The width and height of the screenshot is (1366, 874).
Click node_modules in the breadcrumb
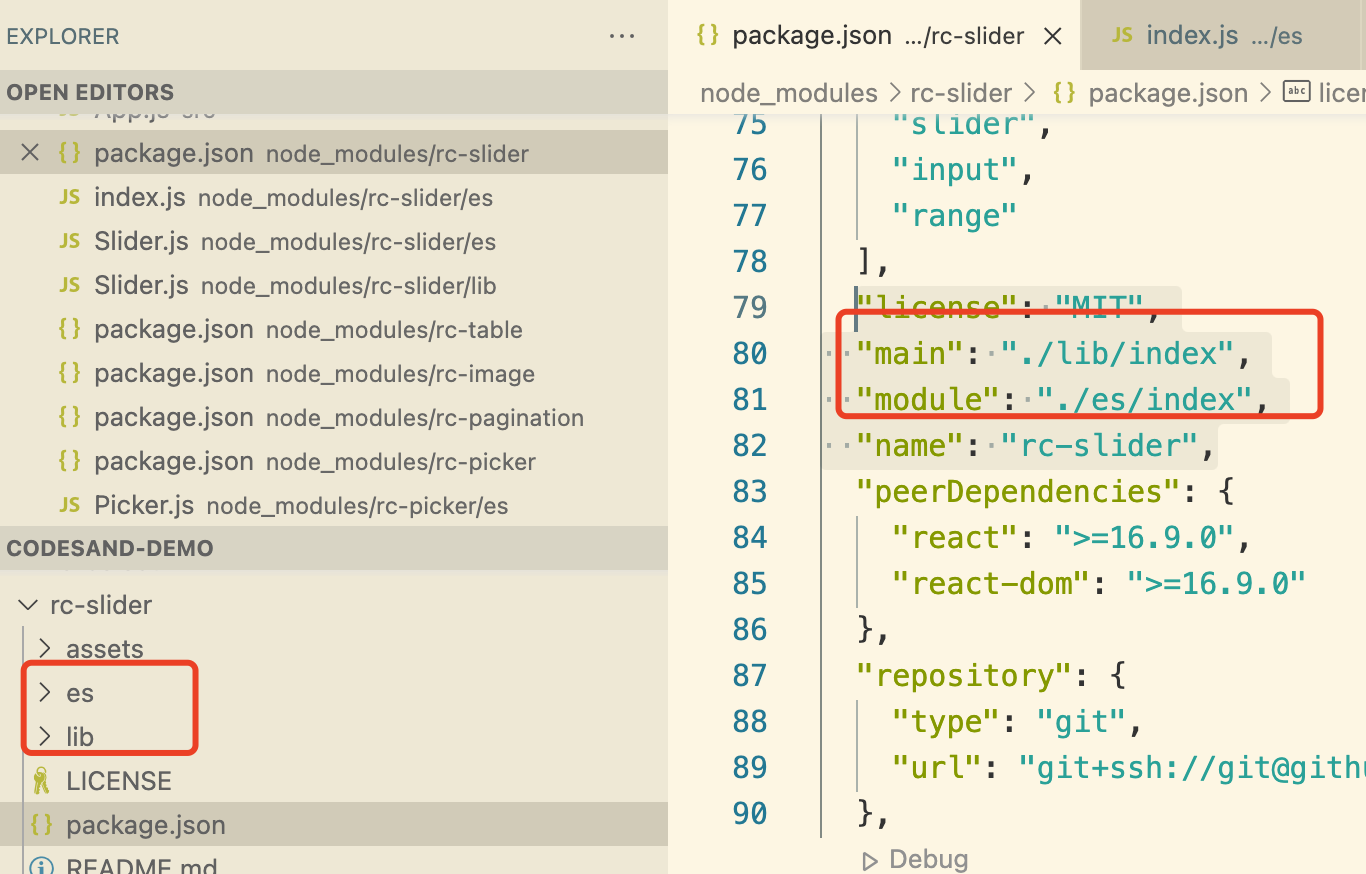(788, 93)
